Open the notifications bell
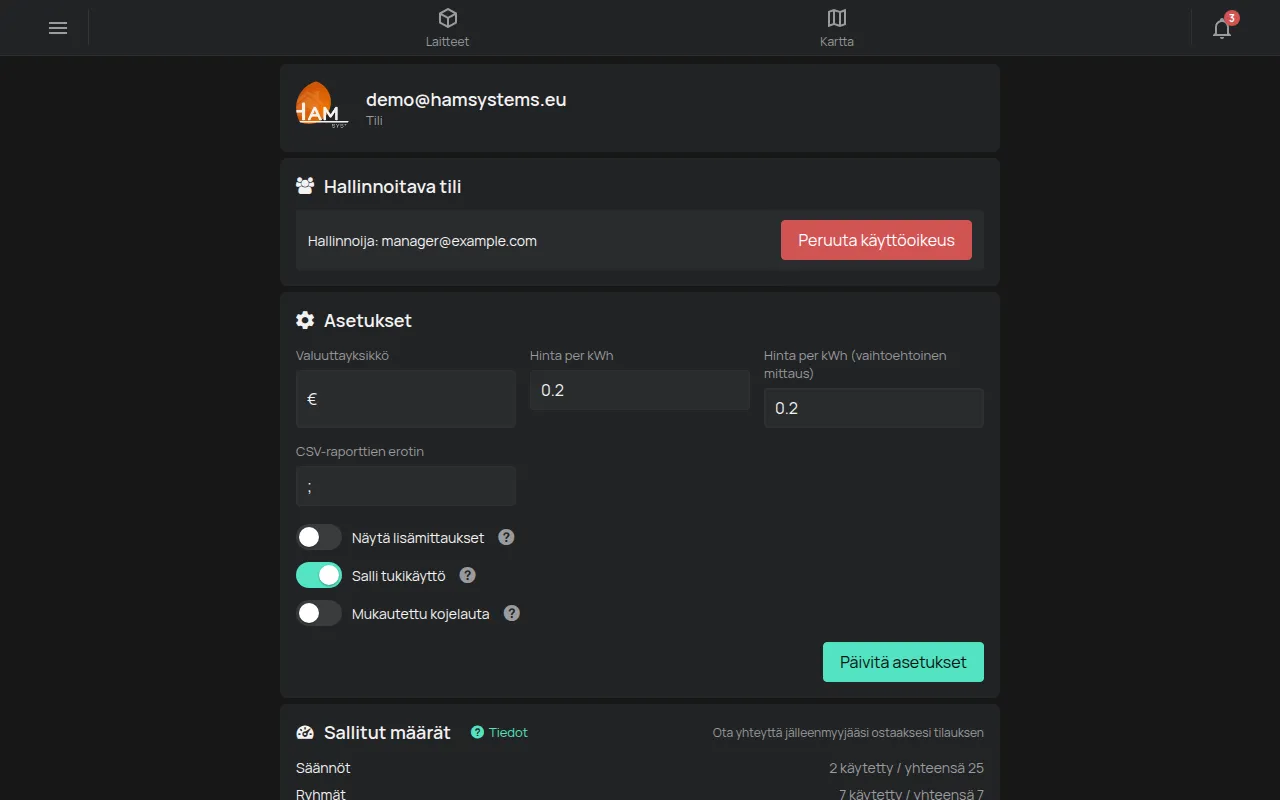 tap(1222, 28)
